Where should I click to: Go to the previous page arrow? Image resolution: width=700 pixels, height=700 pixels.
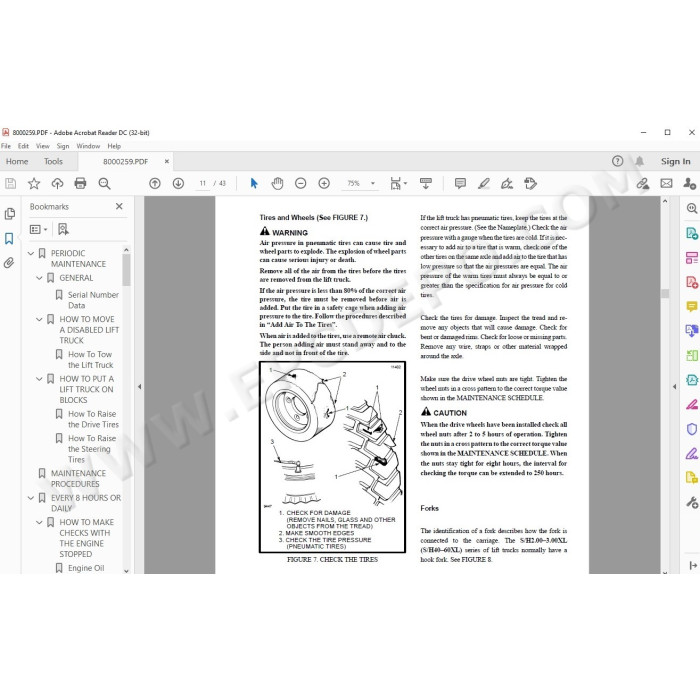pyautogui.click(x=154, y=183)
